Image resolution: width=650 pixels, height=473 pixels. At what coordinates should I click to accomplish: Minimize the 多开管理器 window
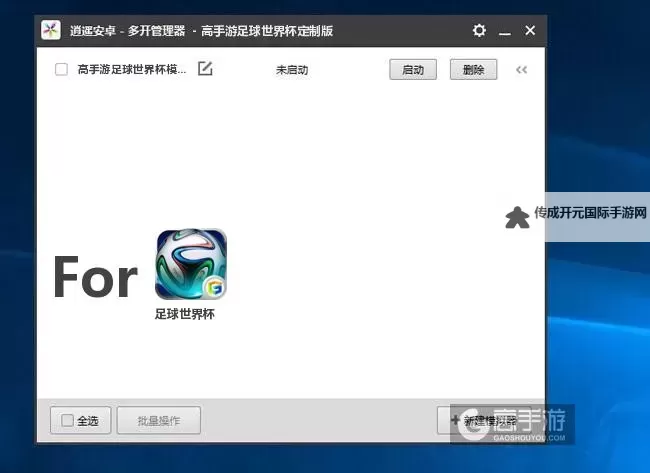point(504,32)
